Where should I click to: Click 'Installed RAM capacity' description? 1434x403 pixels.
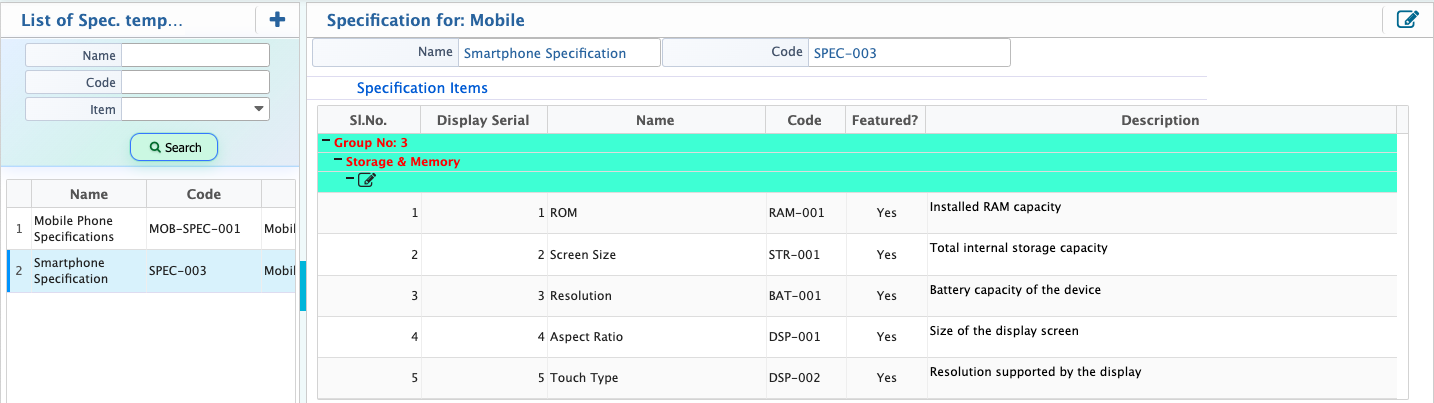tap(995, 207)
